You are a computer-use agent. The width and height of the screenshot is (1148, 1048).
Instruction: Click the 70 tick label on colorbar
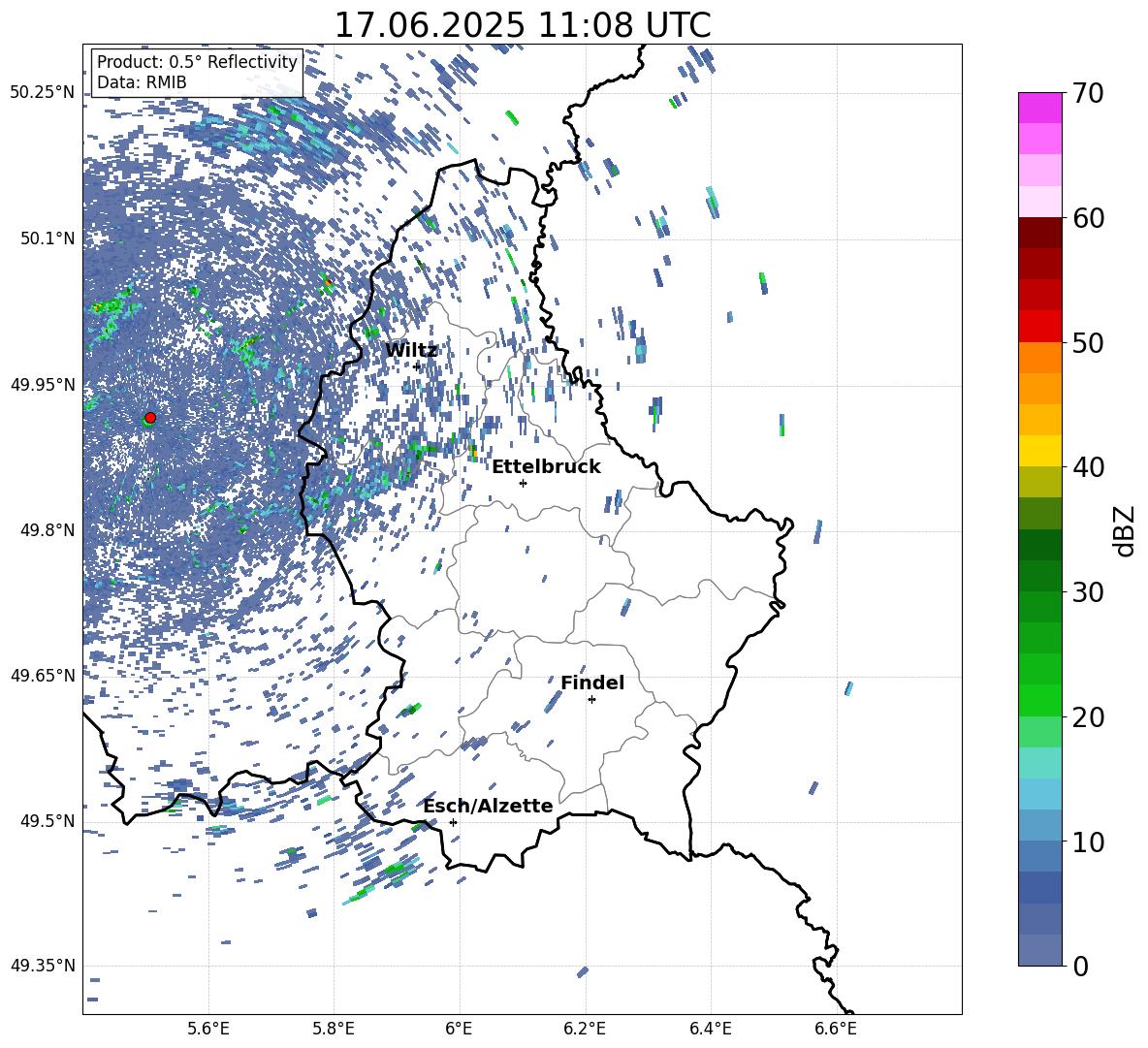(x=1088, y=93)
